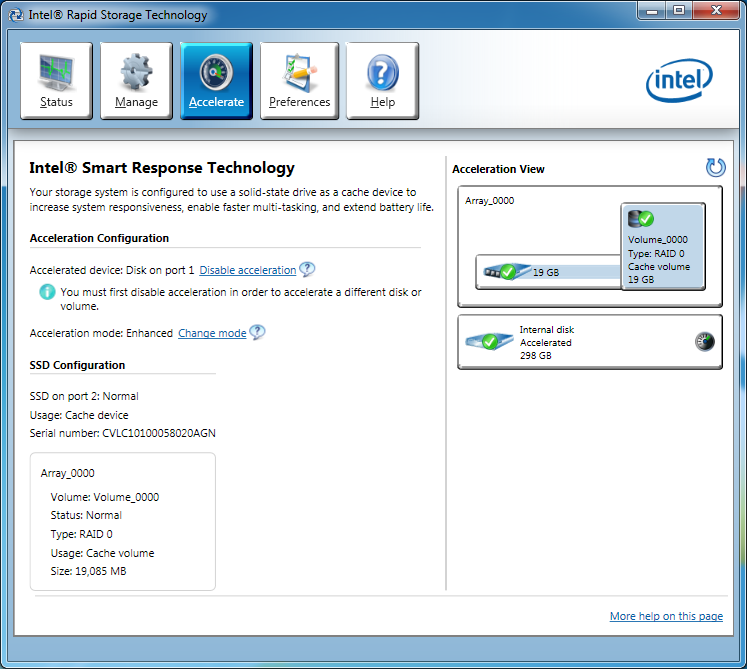
Task: Click the 'Volume: Volume_0000' text
Action: 105,497
